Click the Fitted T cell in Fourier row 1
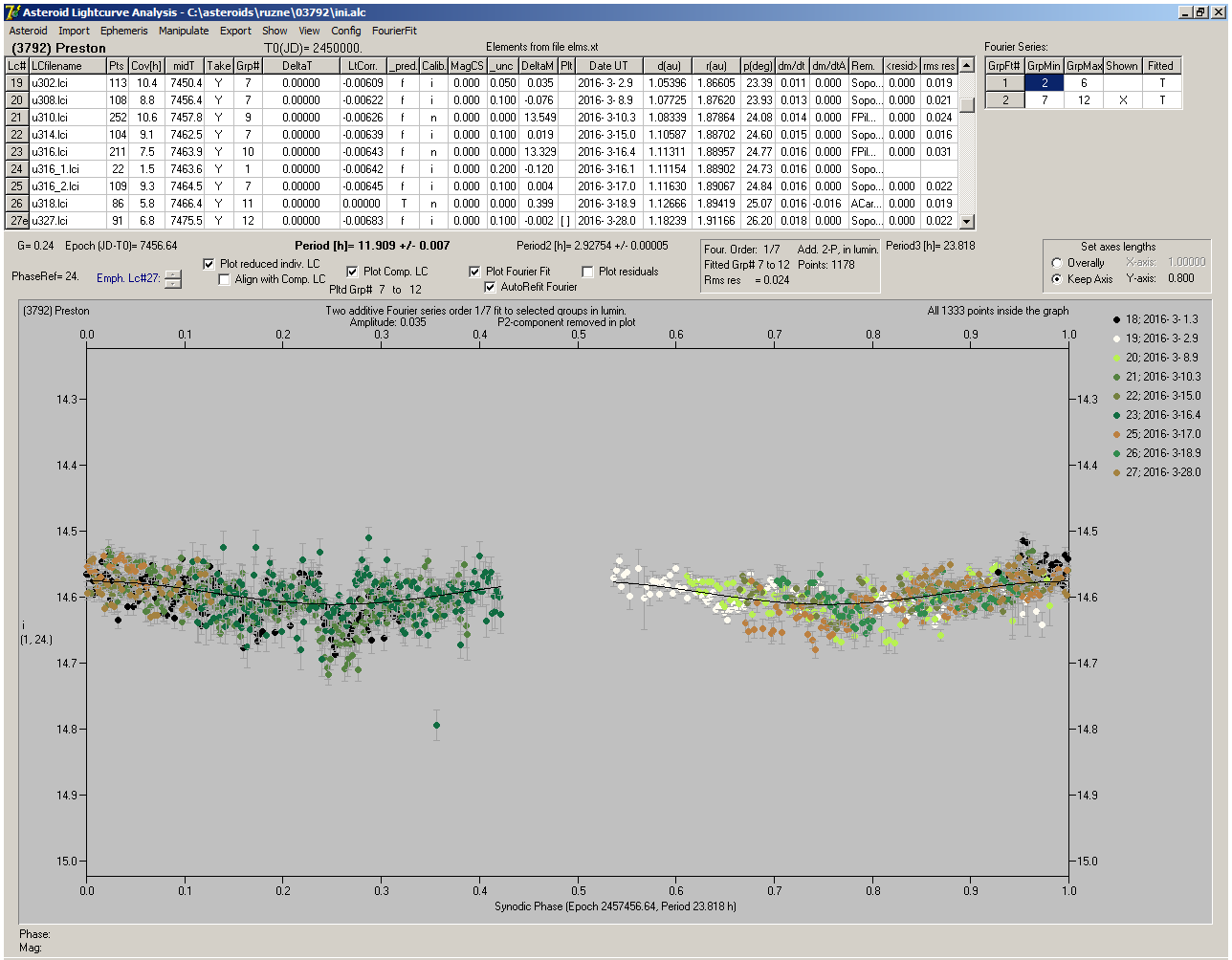1232x960 pixels. coord(1161,83)
